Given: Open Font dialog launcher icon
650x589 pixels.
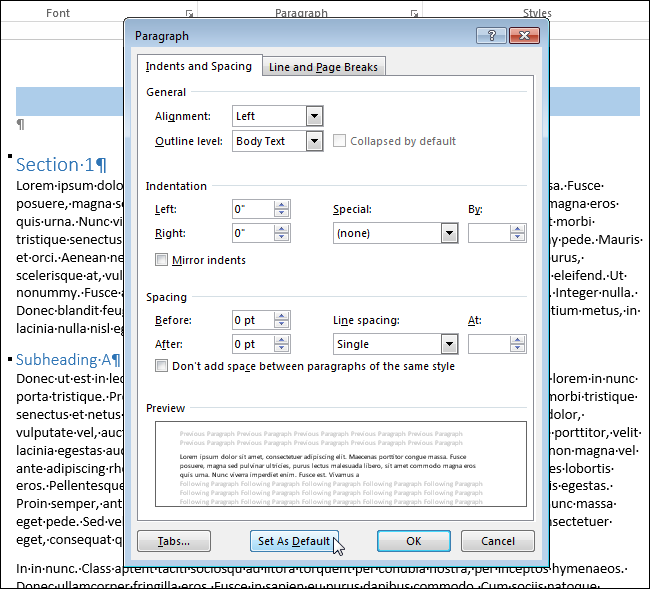Looking at the screenshot, I should pyautogui.click(x=189, y=14).
